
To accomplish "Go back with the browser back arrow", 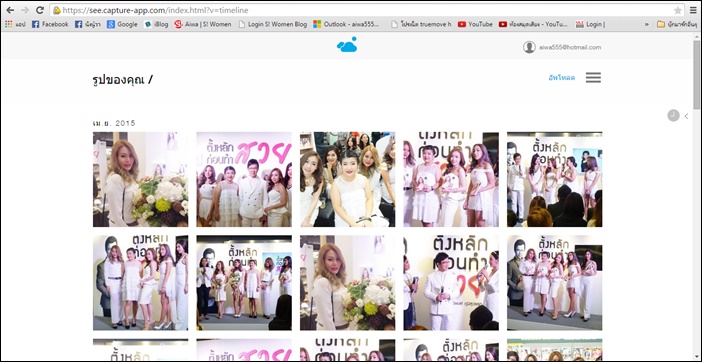I will click(10, 10).
